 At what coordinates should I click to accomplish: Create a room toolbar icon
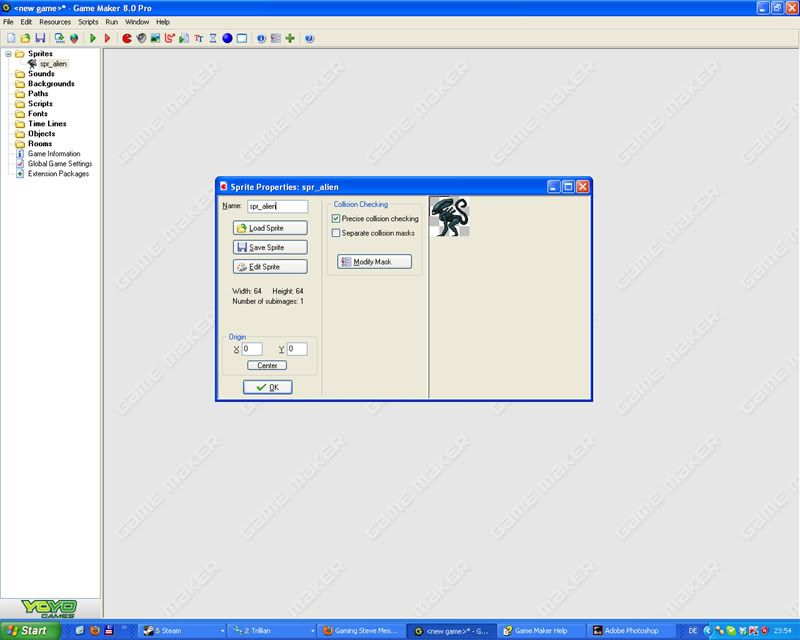(x=242, y=38)
